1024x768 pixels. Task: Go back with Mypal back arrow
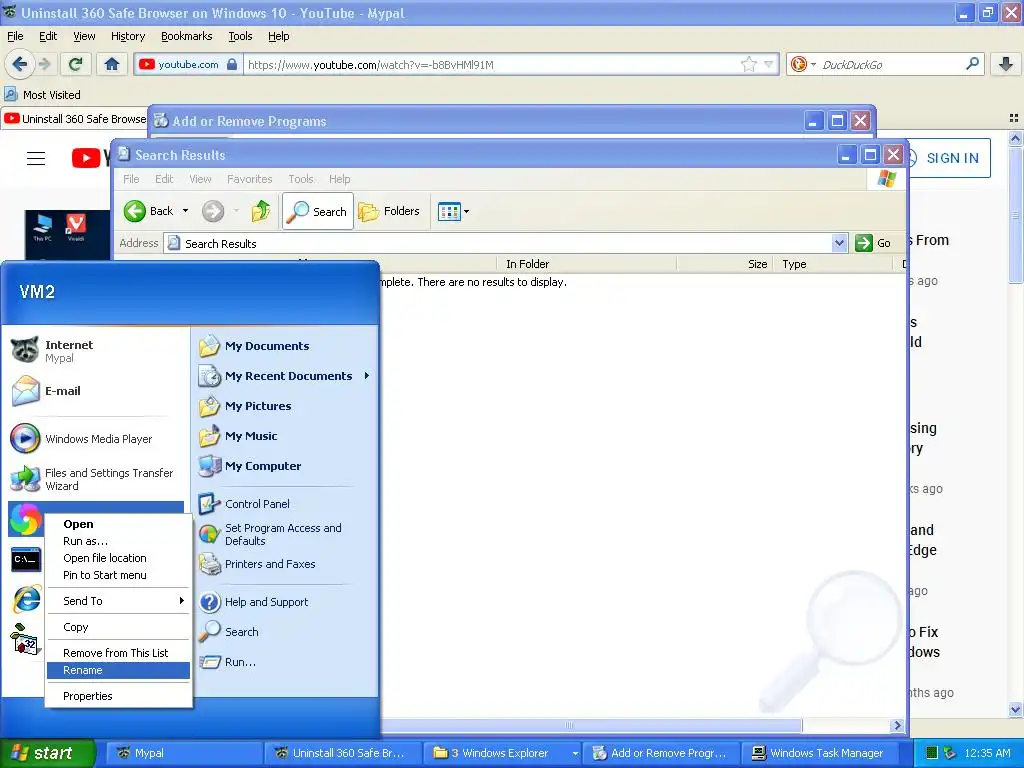tap(19, 64)
